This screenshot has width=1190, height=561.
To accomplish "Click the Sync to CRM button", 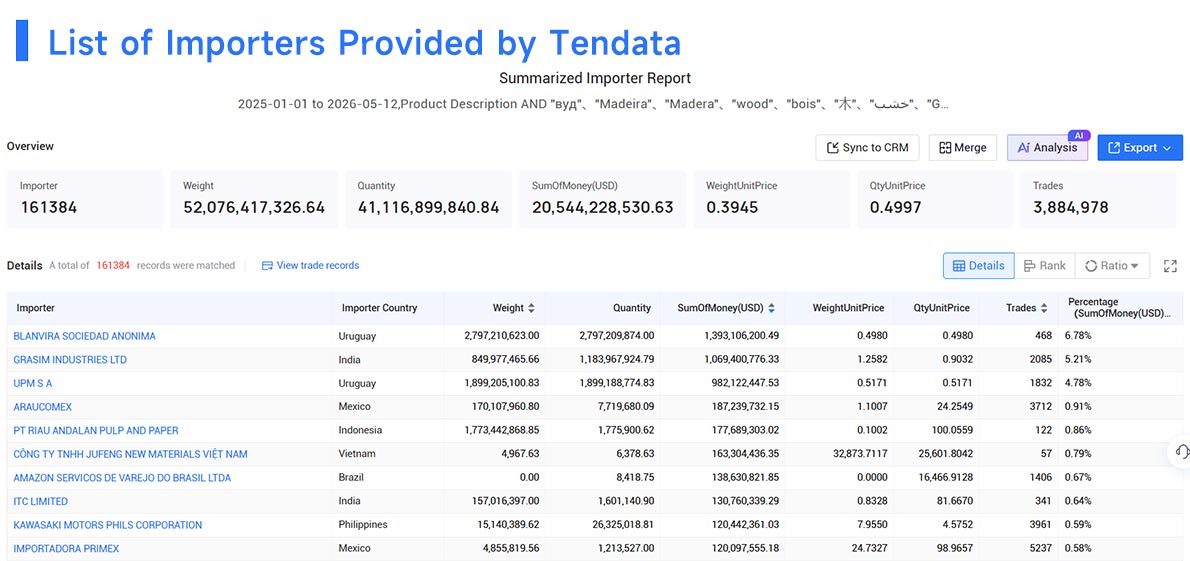I will [x=867, y=147].
